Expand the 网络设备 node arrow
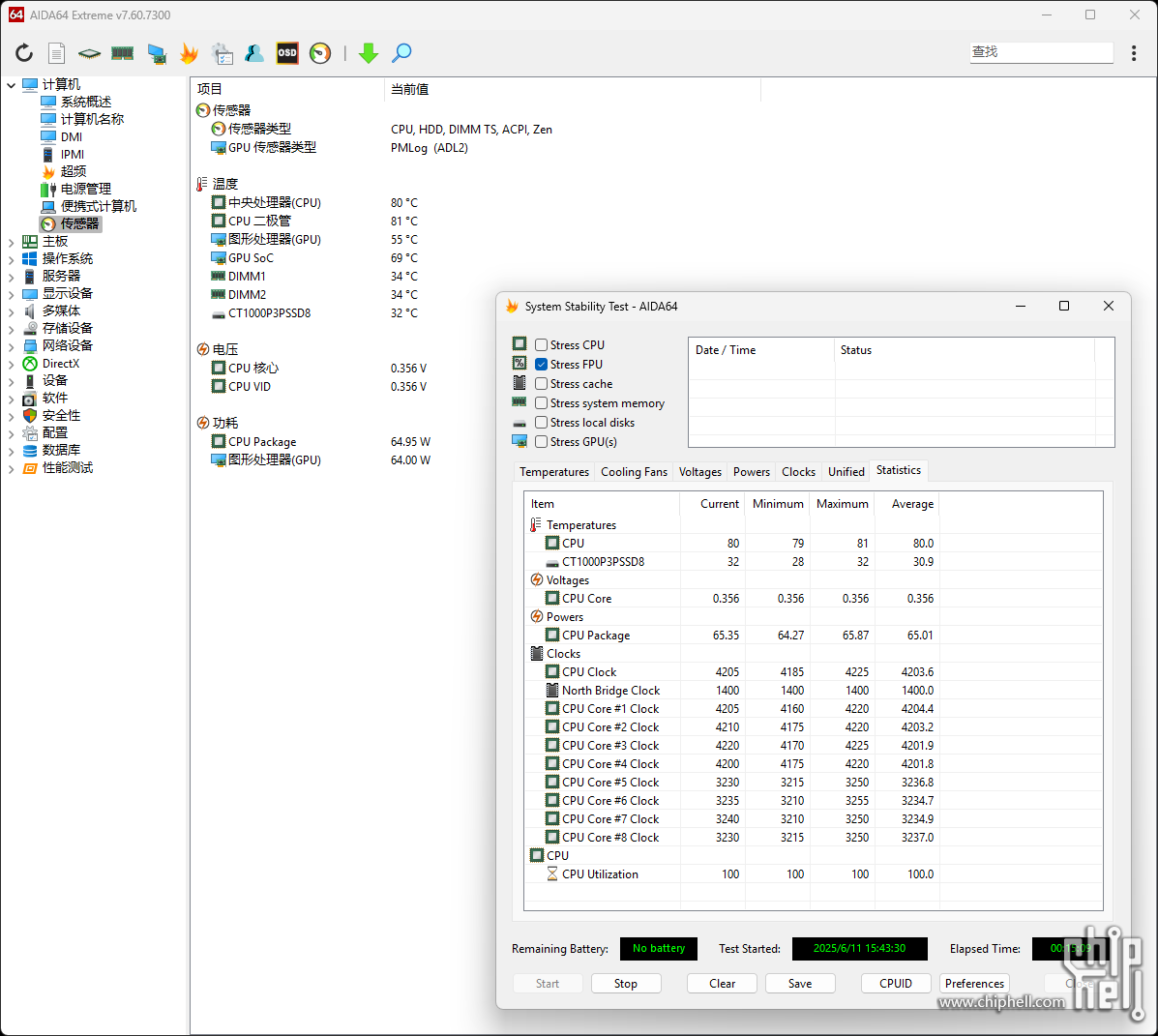Image resolution: width=1158 pixels, height=1036 pixels. click(11, 346)
